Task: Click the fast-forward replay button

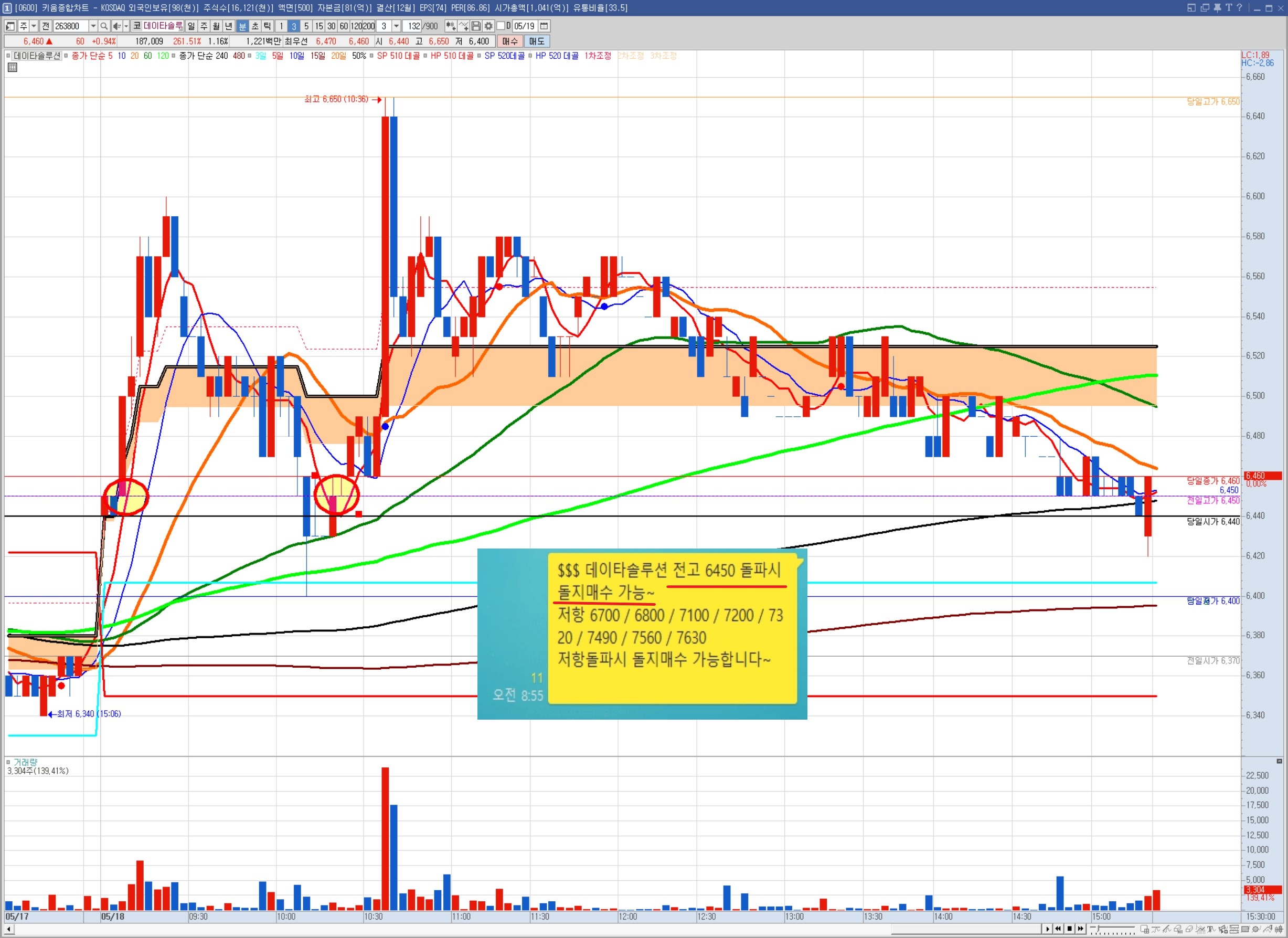Action: coord(1081,929)
